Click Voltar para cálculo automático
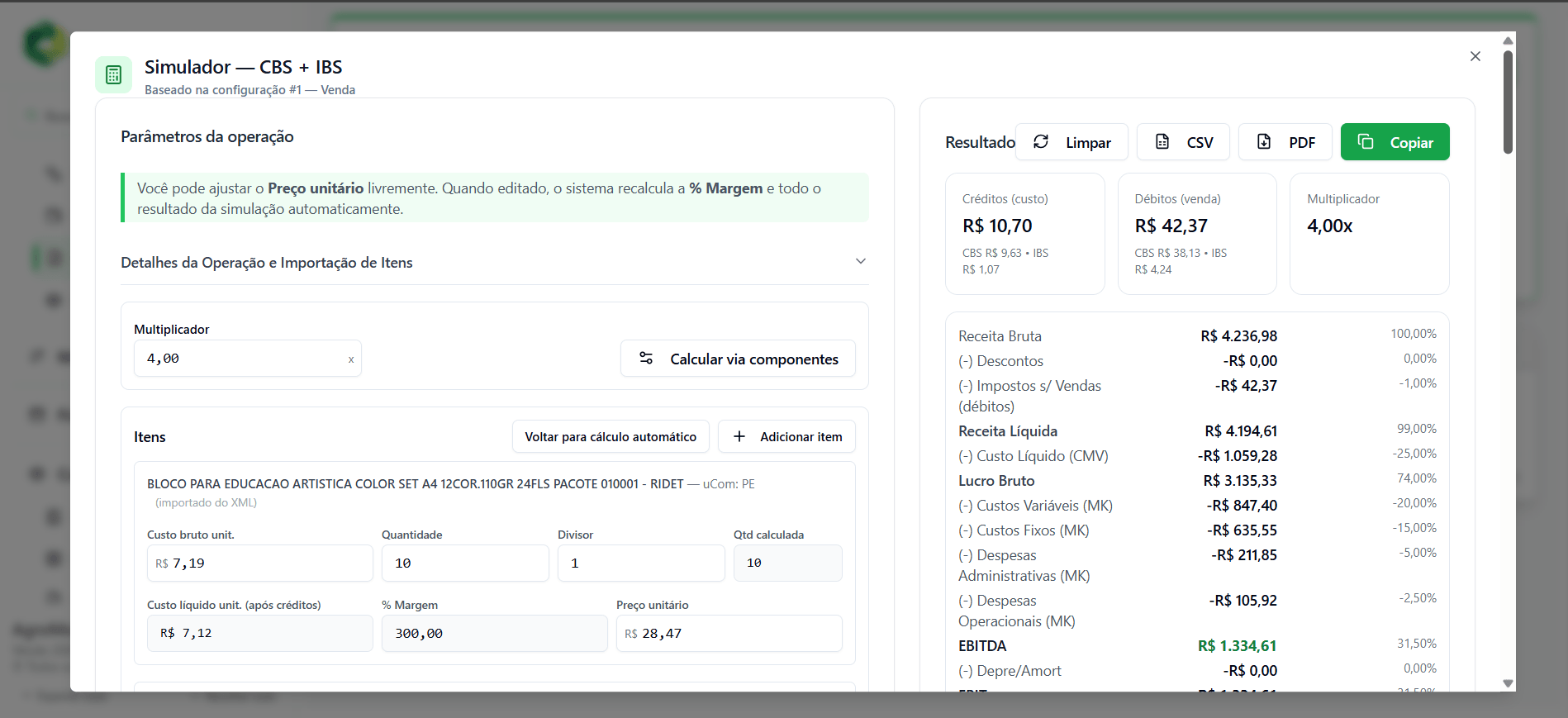1568x718 pixels. click(611, 436)
